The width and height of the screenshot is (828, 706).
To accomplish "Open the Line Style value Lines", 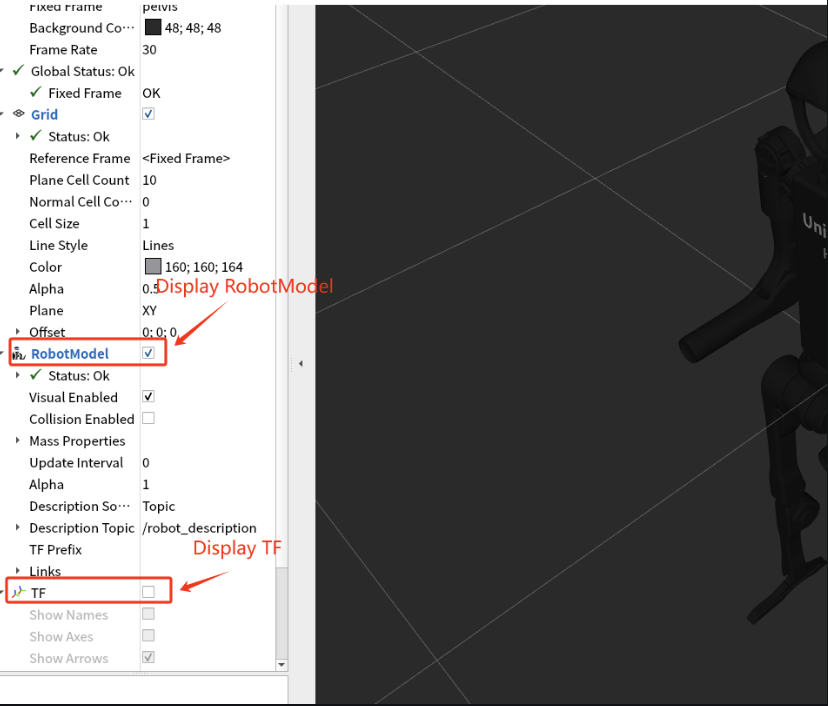I will click(x=158, y=245).
